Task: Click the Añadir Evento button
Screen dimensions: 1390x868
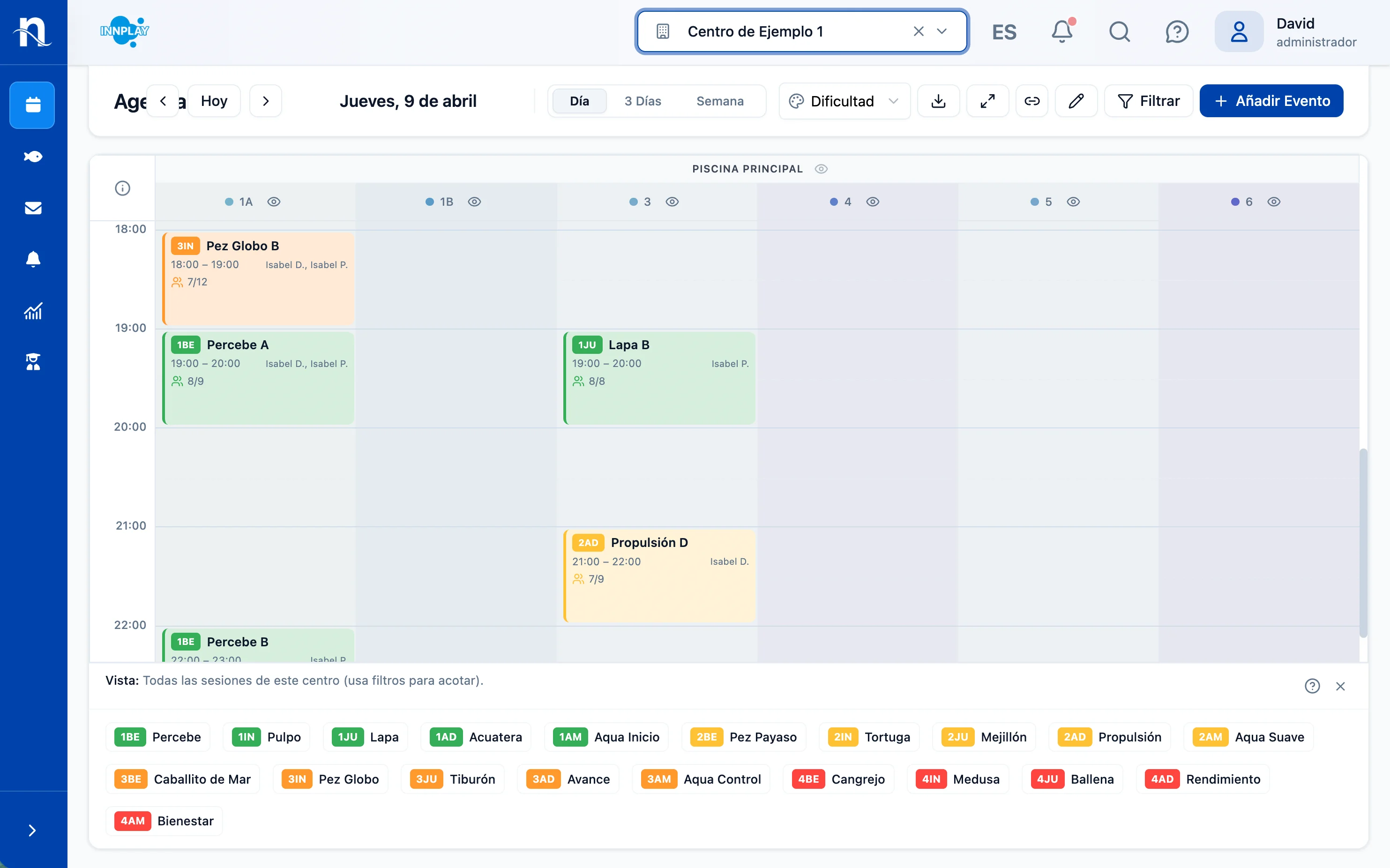Action: point(1270,101)
